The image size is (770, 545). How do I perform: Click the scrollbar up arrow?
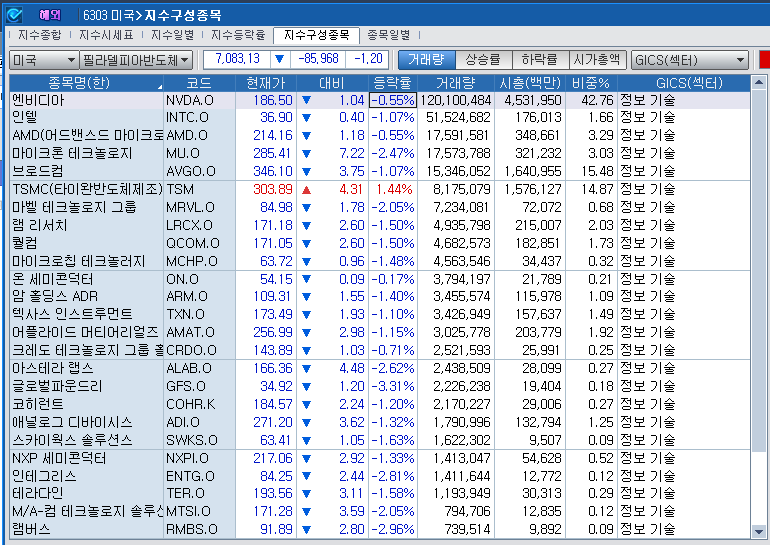tap(758, 83)
